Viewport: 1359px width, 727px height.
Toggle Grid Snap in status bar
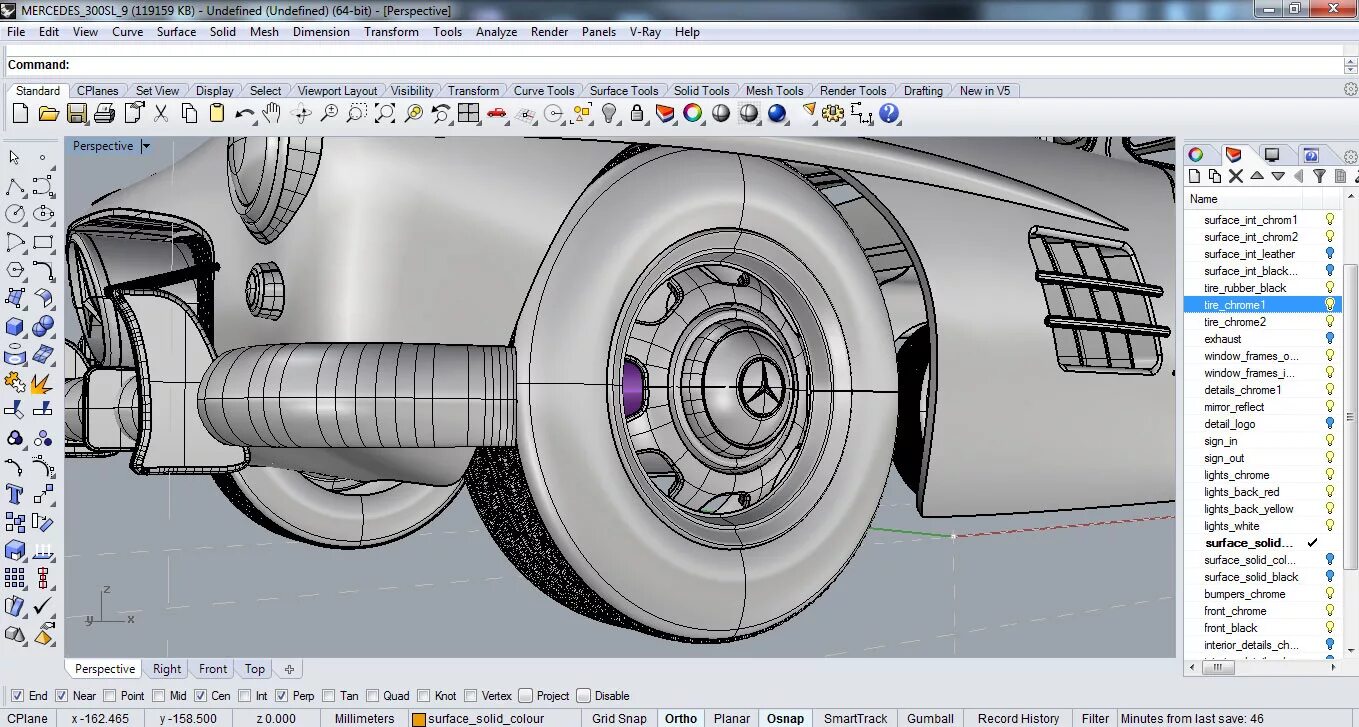(x=619, y=718)
